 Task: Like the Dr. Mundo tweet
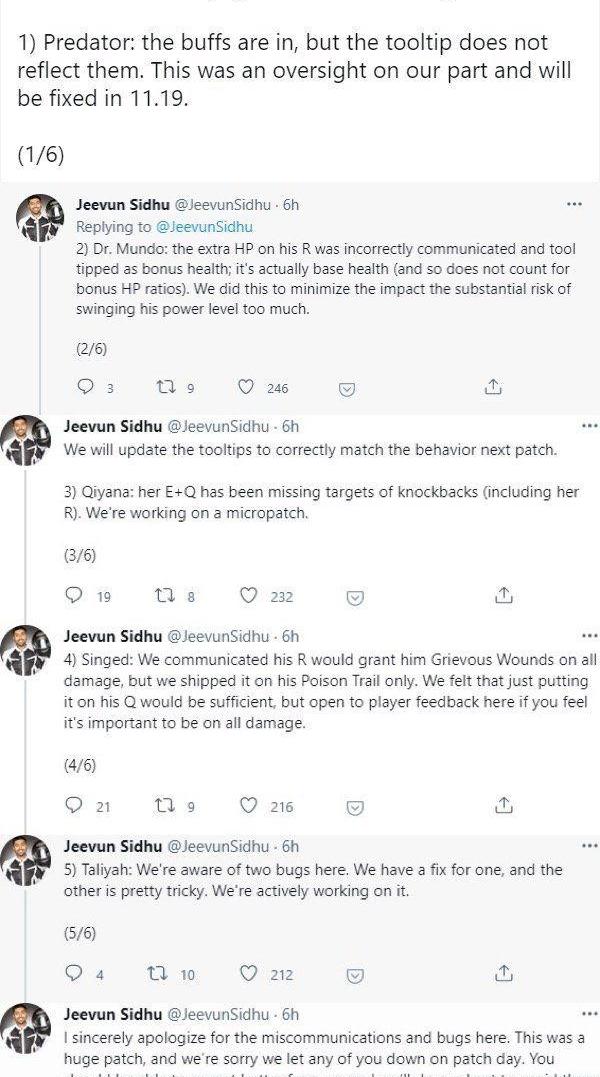[246, 388]
